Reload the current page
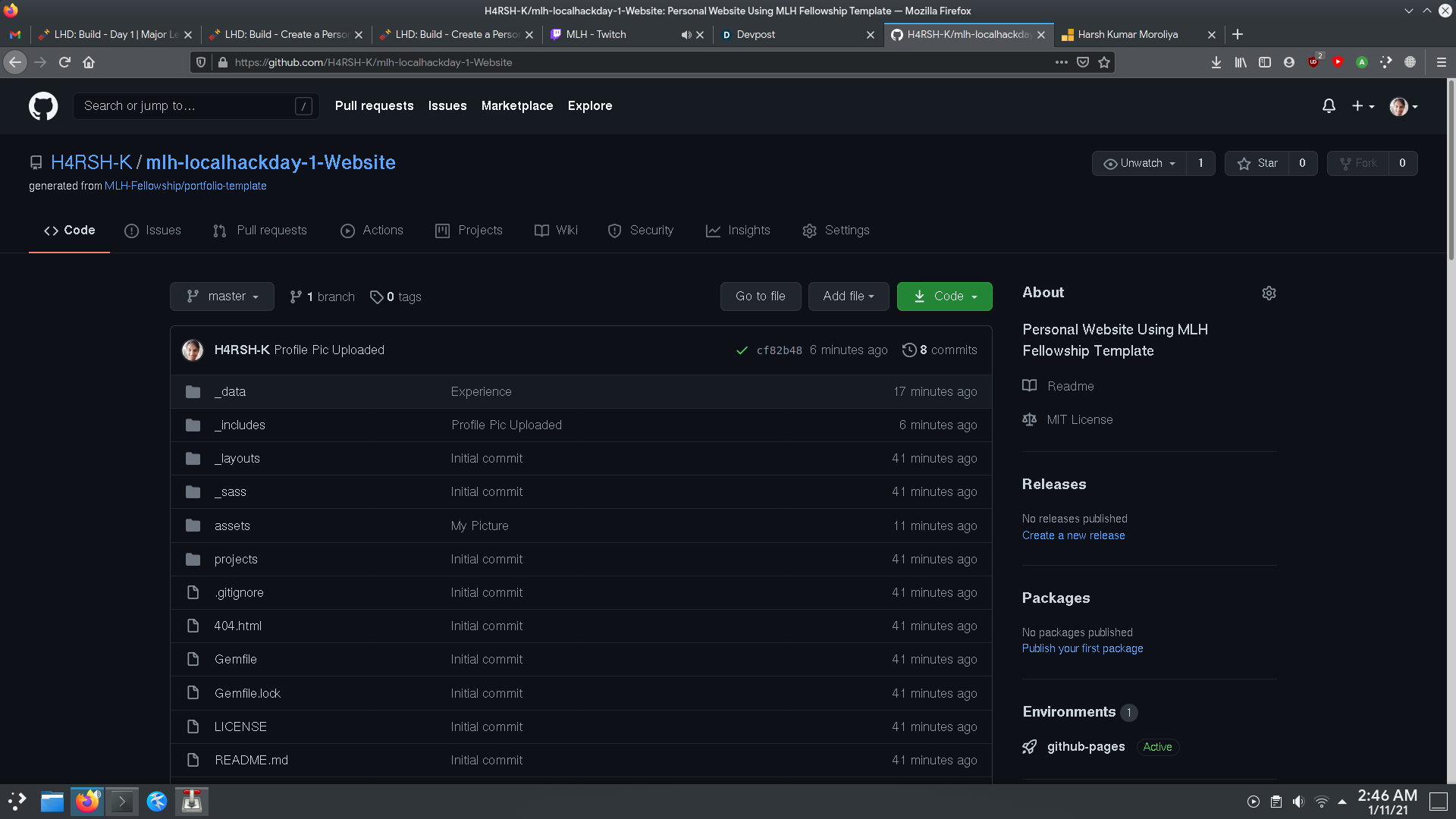Viewport: 1456px width, 819px height. pyautogui.click(x=64, y=62)
